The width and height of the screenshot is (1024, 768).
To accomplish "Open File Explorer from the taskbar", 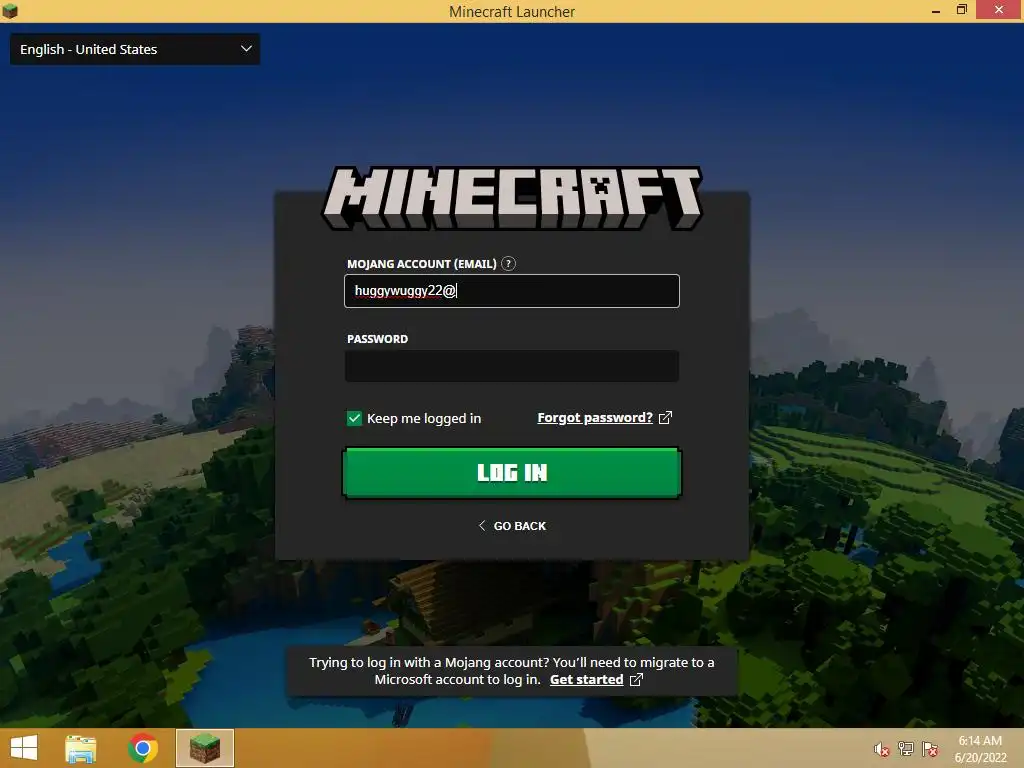I will click(x=81, y=748).
